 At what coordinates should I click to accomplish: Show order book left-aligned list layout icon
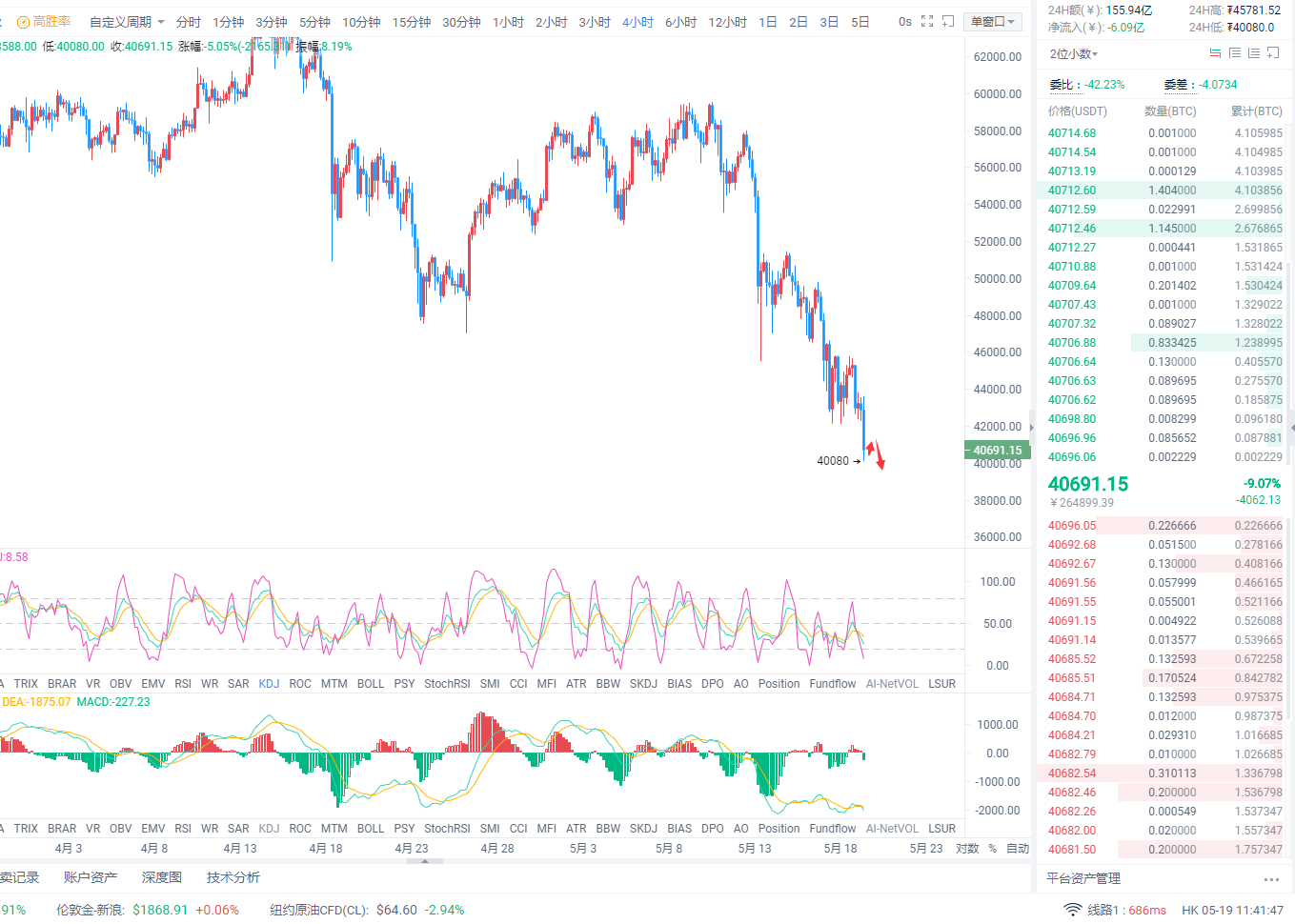click(1235, 53)
